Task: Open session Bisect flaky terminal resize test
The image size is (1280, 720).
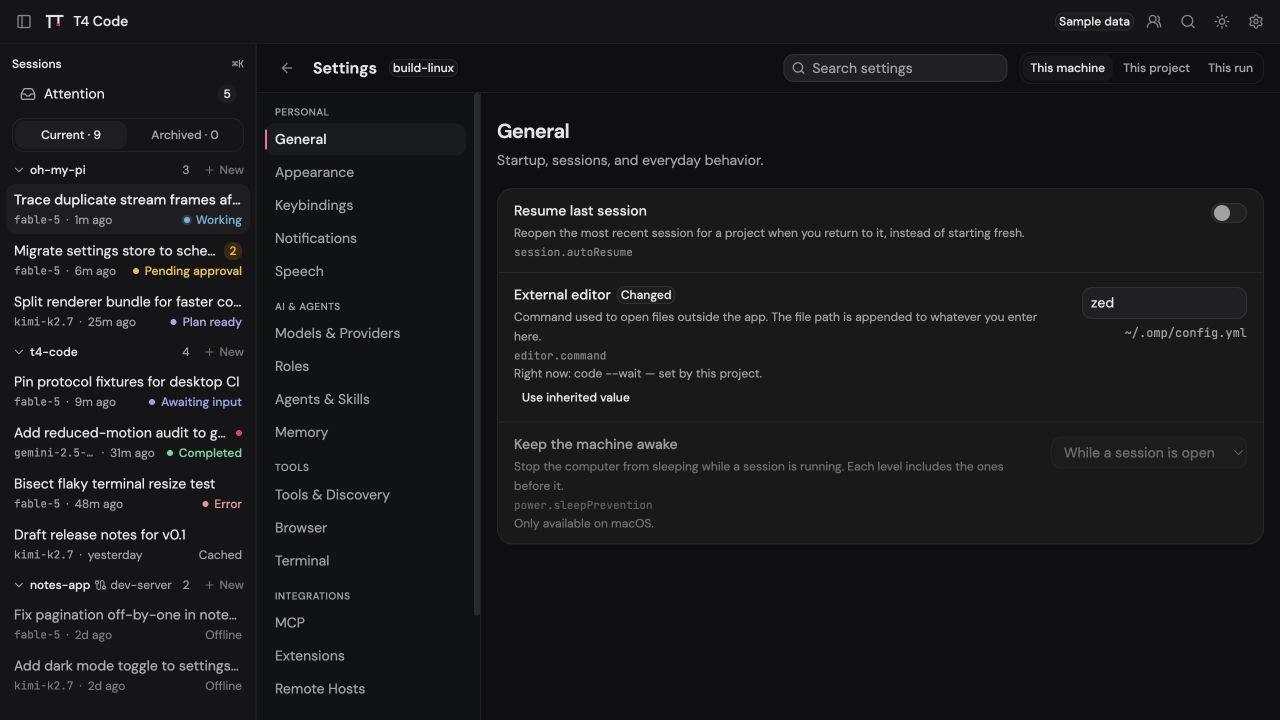Action: pos(127,493)
